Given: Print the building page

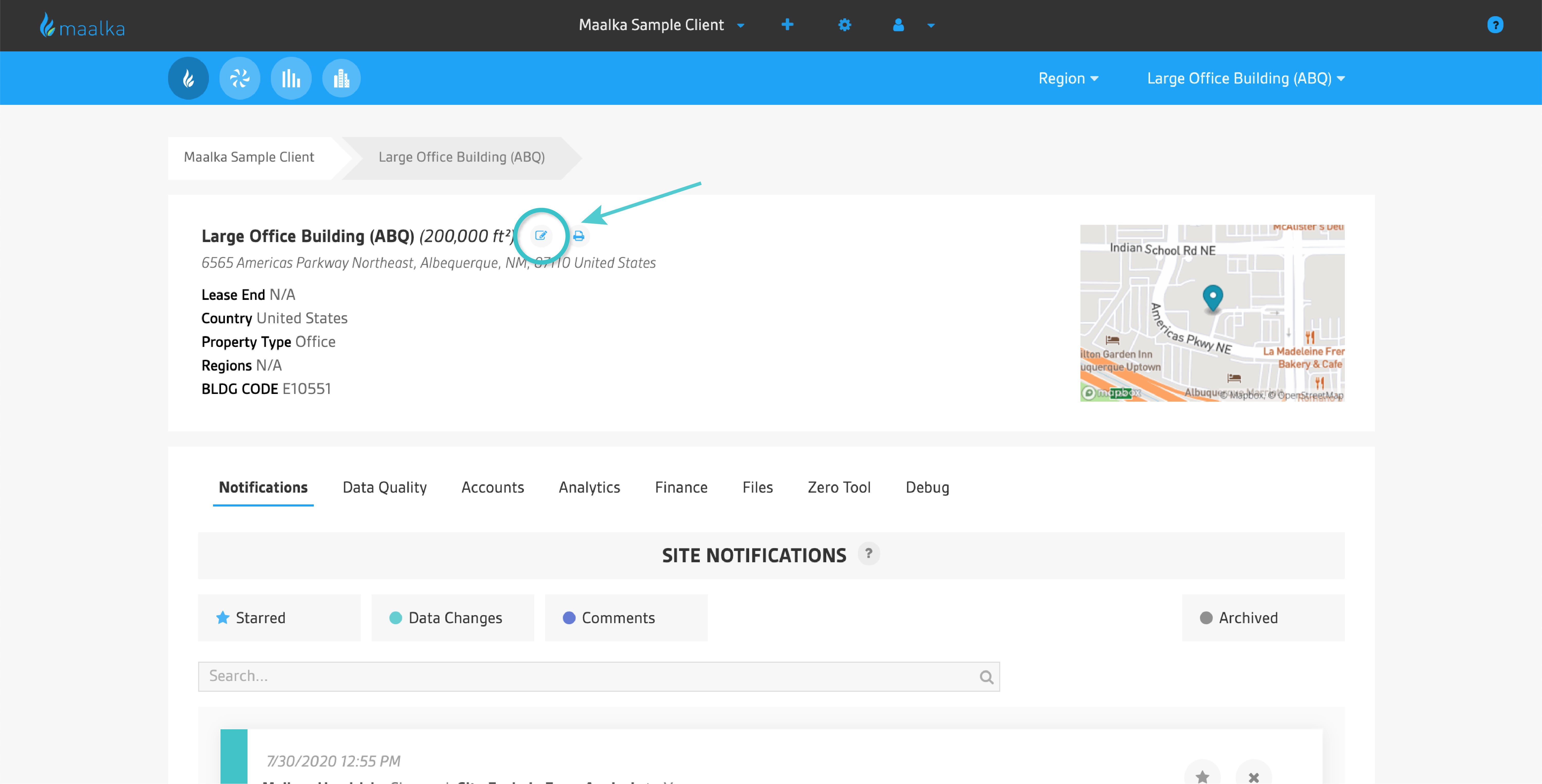Looking at the screenshot, I should pyautogui.click(x=578, y=236).
